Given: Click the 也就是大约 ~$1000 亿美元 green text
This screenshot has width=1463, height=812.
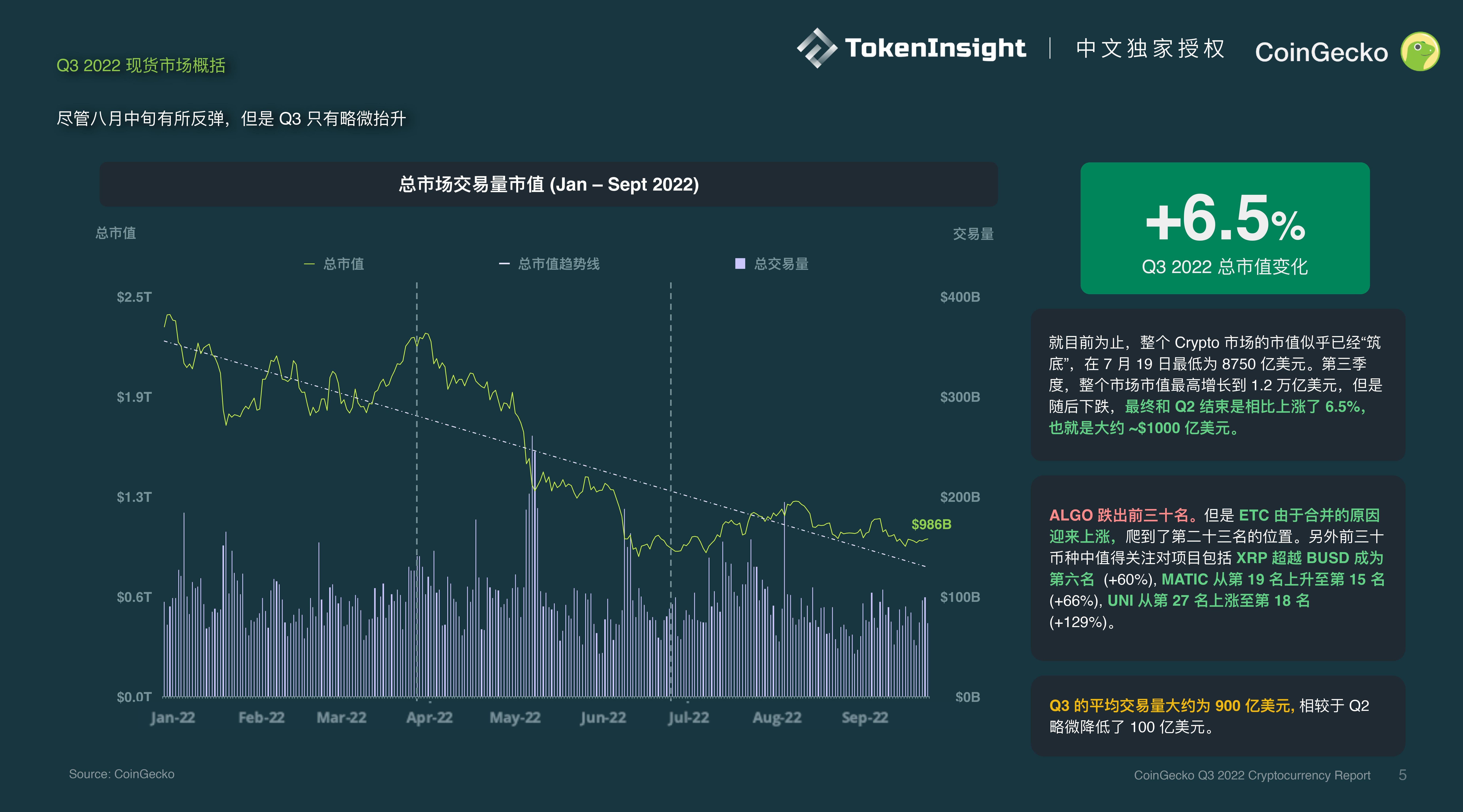Looking at the screenshot, I should point(1144,428).
